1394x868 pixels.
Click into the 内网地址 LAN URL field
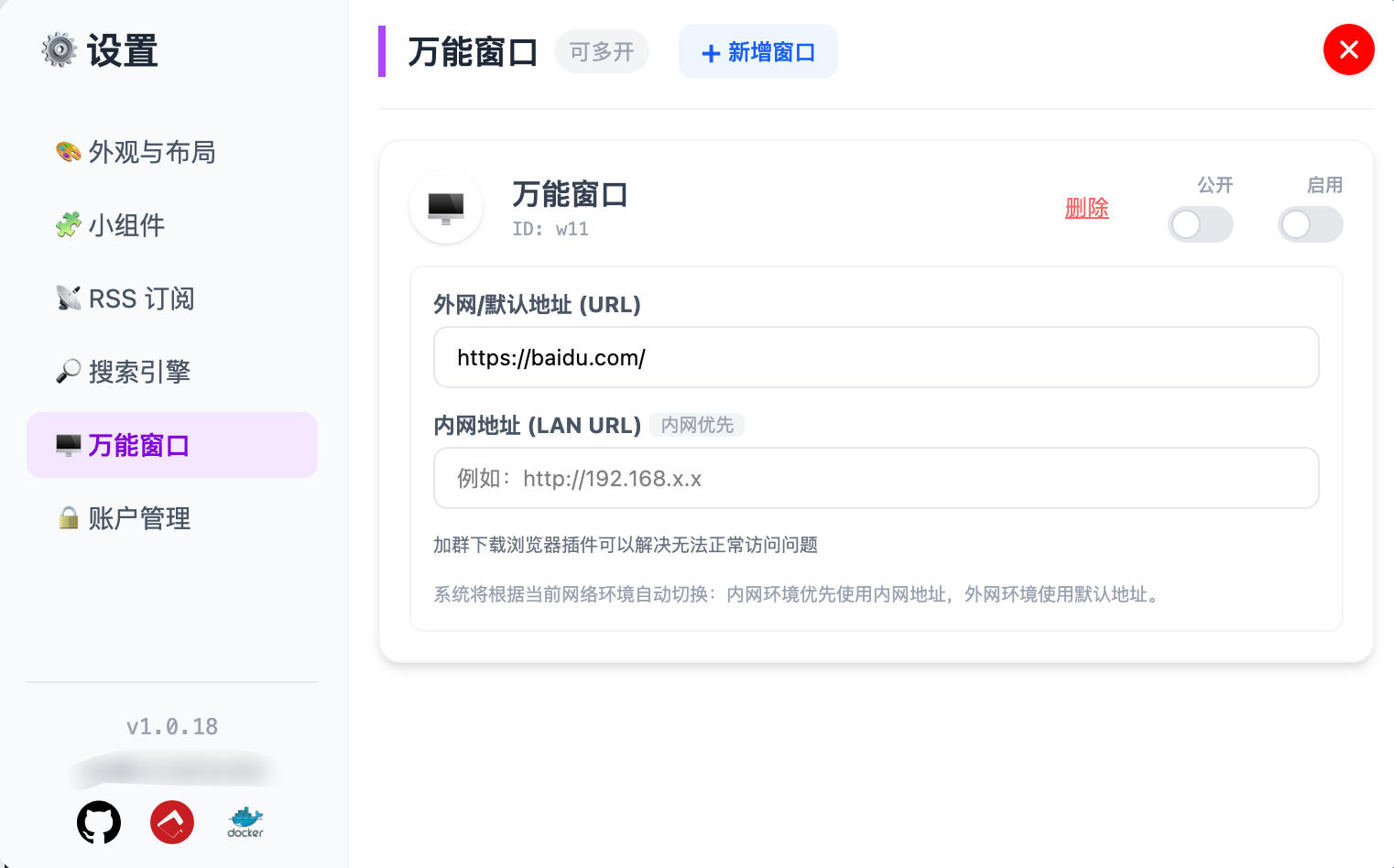pyautogui.click(x=876, y=479)
